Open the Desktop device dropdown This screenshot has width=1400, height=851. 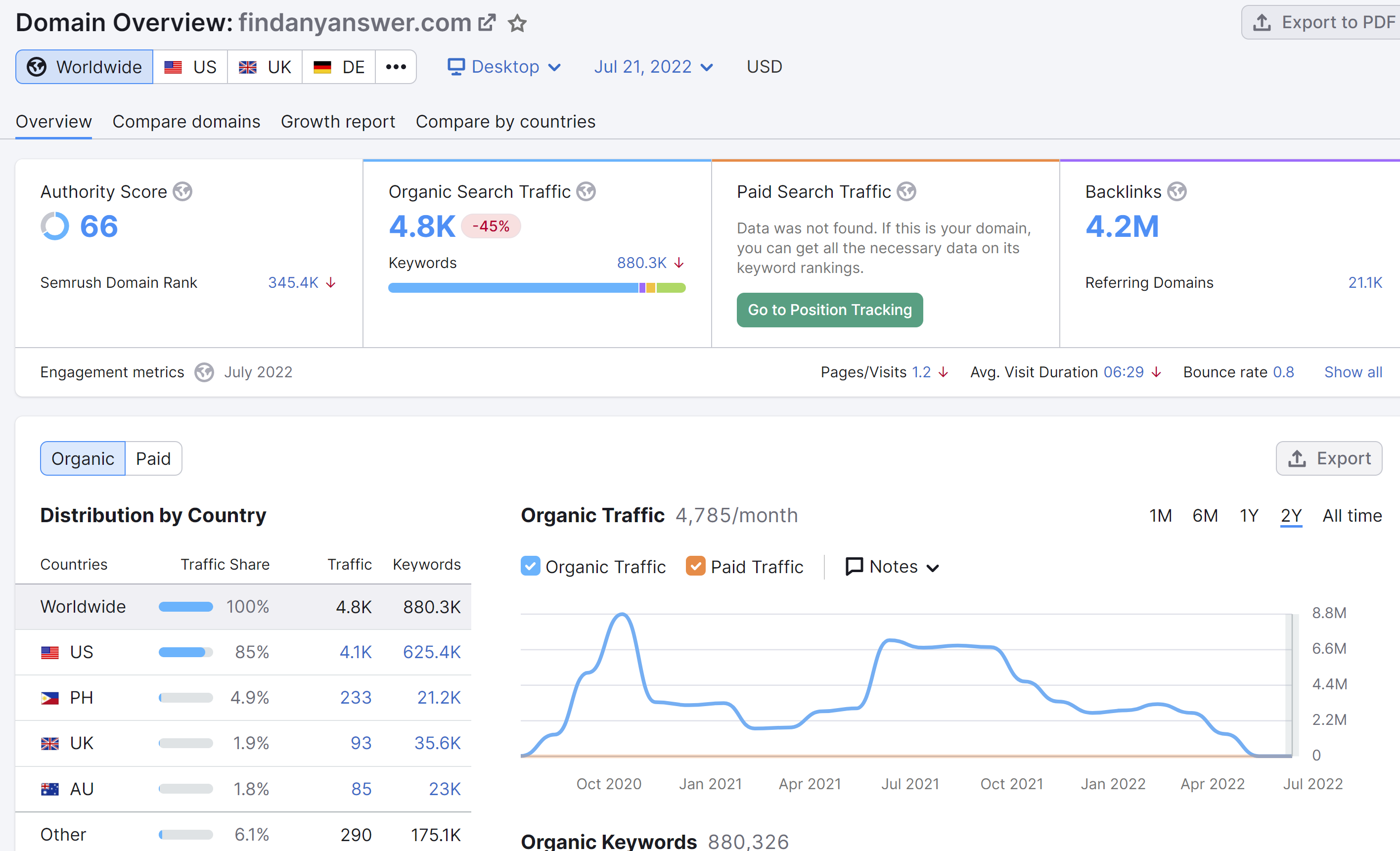tap(504, 66)
